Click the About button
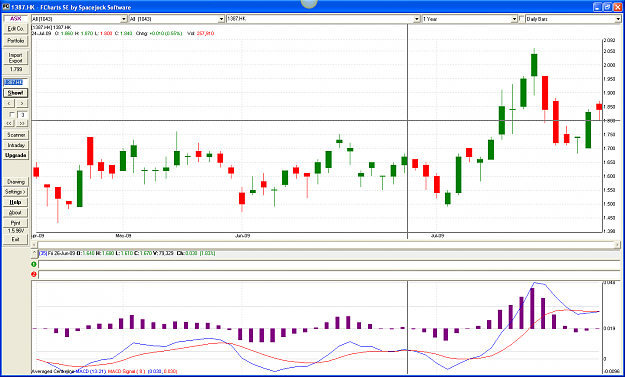 point(16,212)
